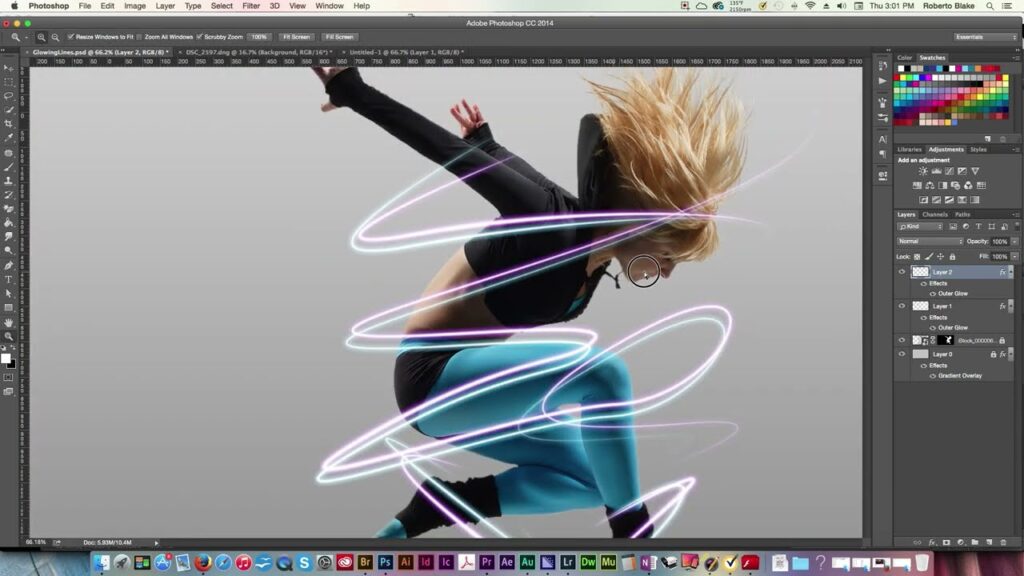Toggle the Resize Windows to Fit checkbox
Viewport: 1024px width, 576px height.
coord(71,37)
